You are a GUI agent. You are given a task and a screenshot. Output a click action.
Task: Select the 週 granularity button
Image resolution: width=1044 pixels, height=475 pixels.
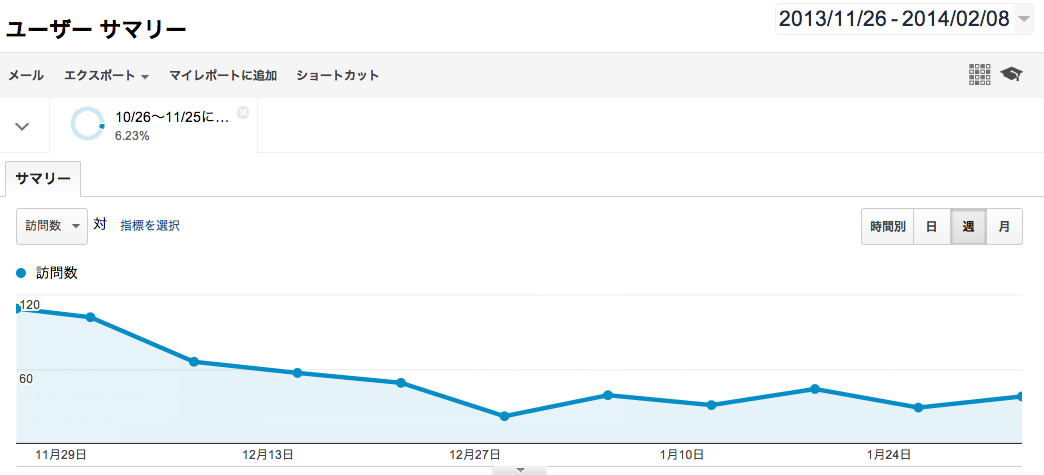968,227
